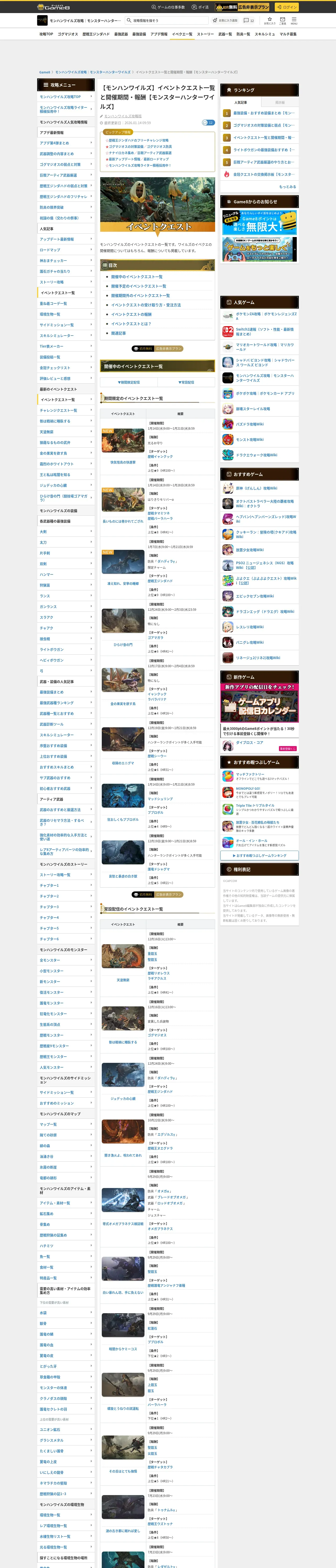
Task: Expand ロードマップ sidebar entry arrow
Action: click(x=92, y=250)
